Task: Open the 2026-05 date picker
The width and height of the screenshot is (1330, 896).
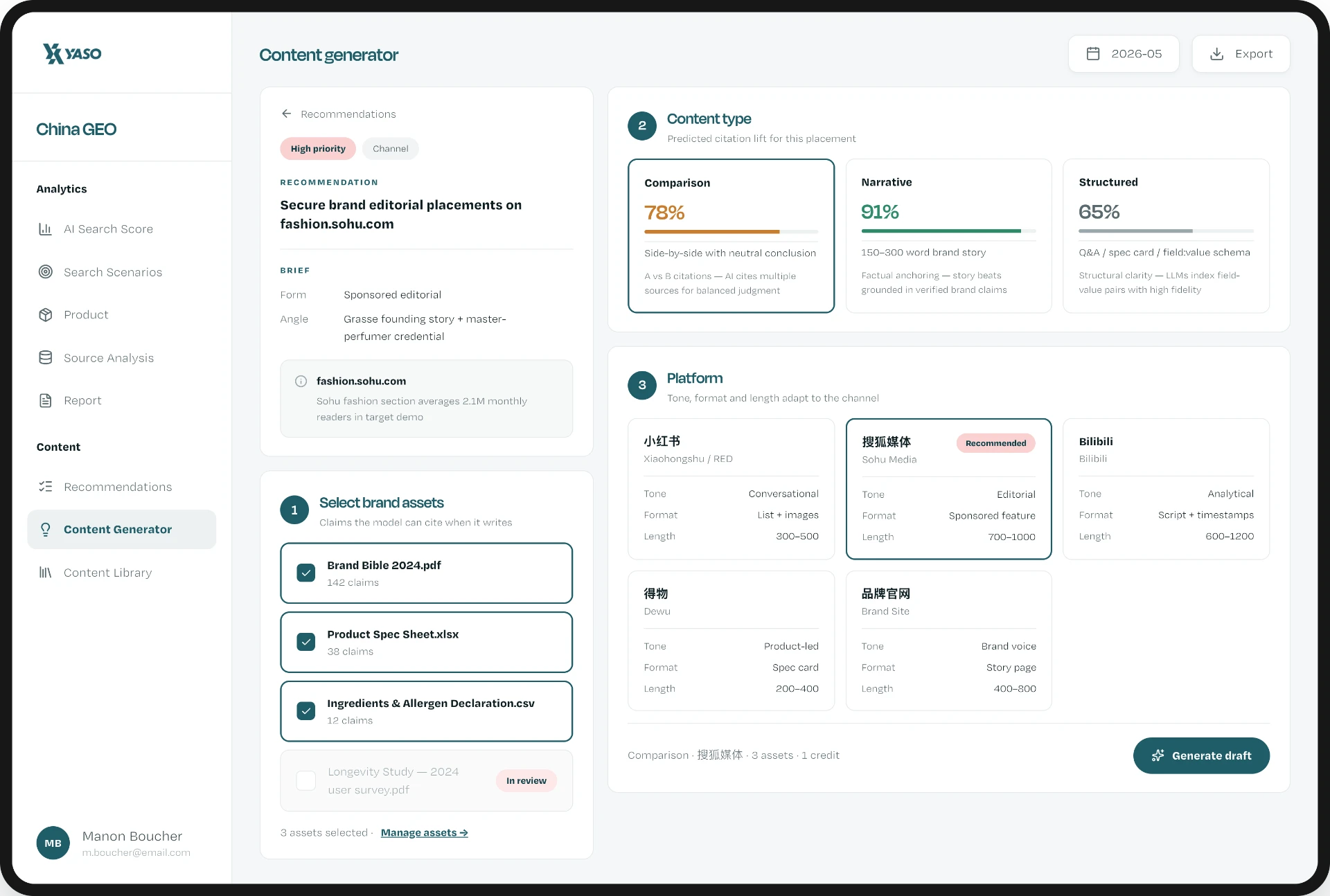Action: 1124,53
